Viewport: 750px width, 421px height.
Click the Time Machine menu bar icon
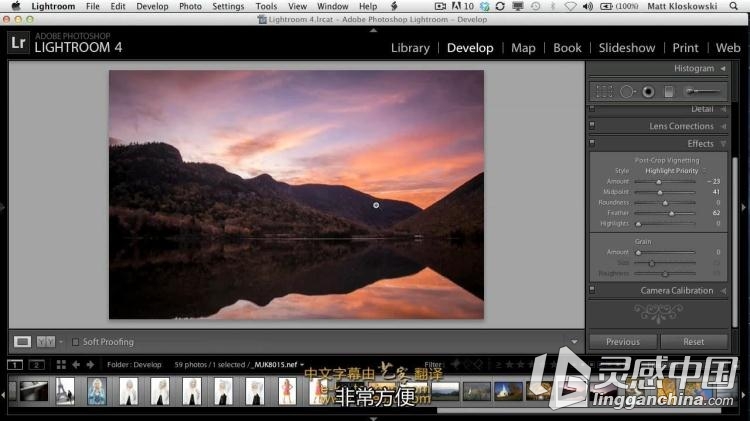click(x=535, y=6)
